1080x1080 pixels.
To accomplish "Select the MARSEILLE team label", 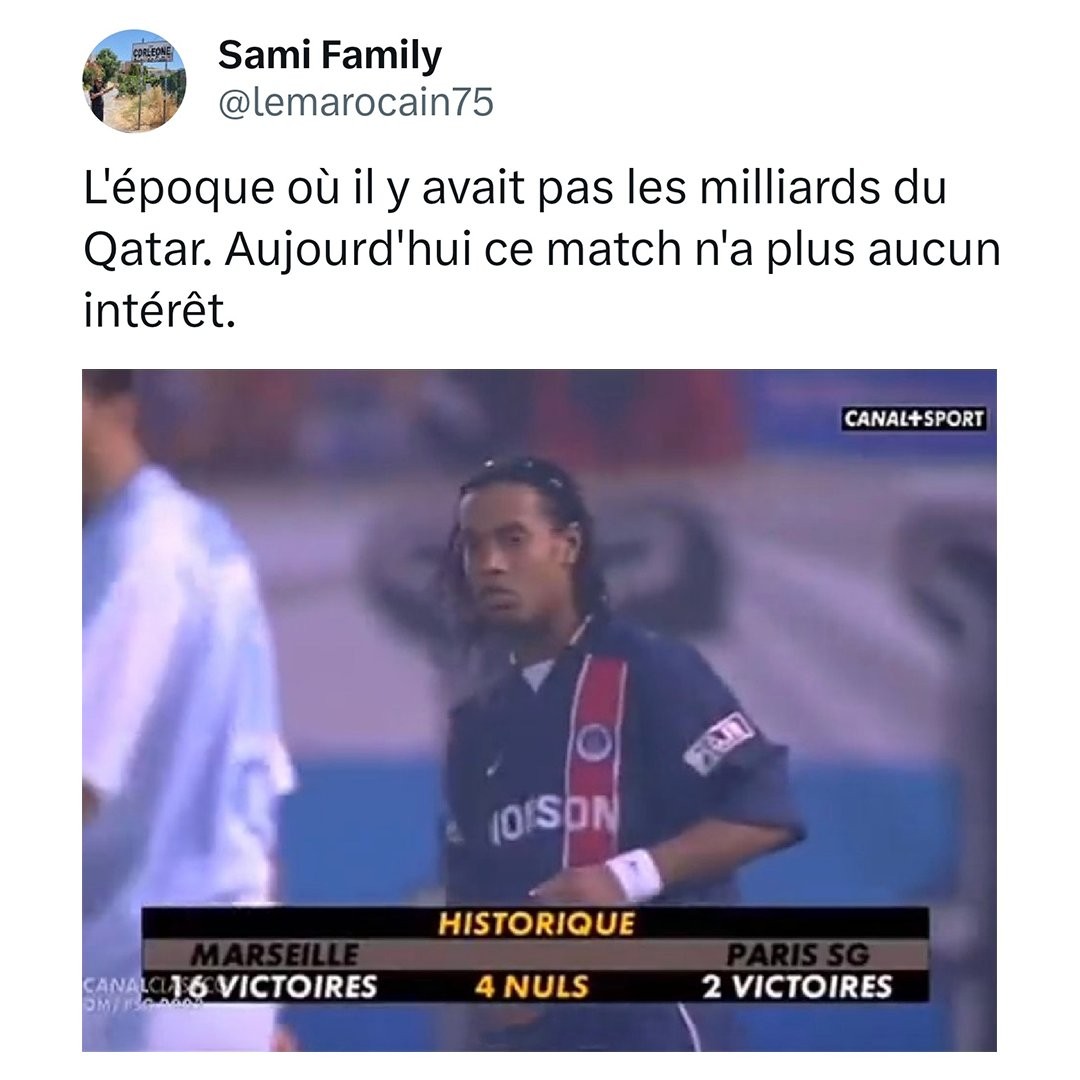I will [x=274, y=955].
